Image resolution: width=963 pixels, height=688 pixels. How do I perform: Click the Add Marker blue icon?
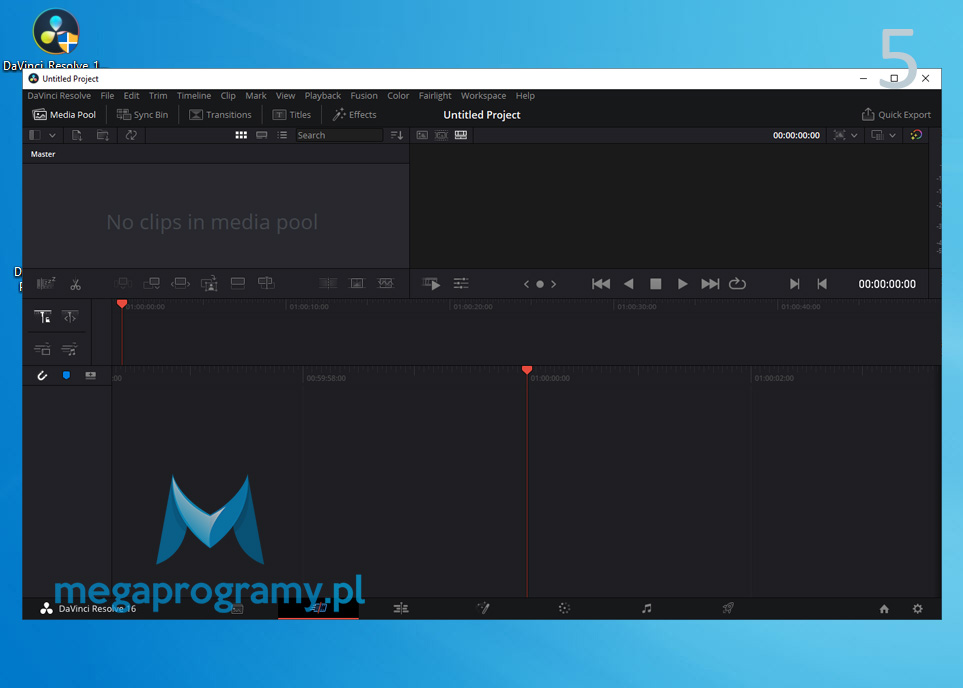pyautogui.click(x=66, y=375)
